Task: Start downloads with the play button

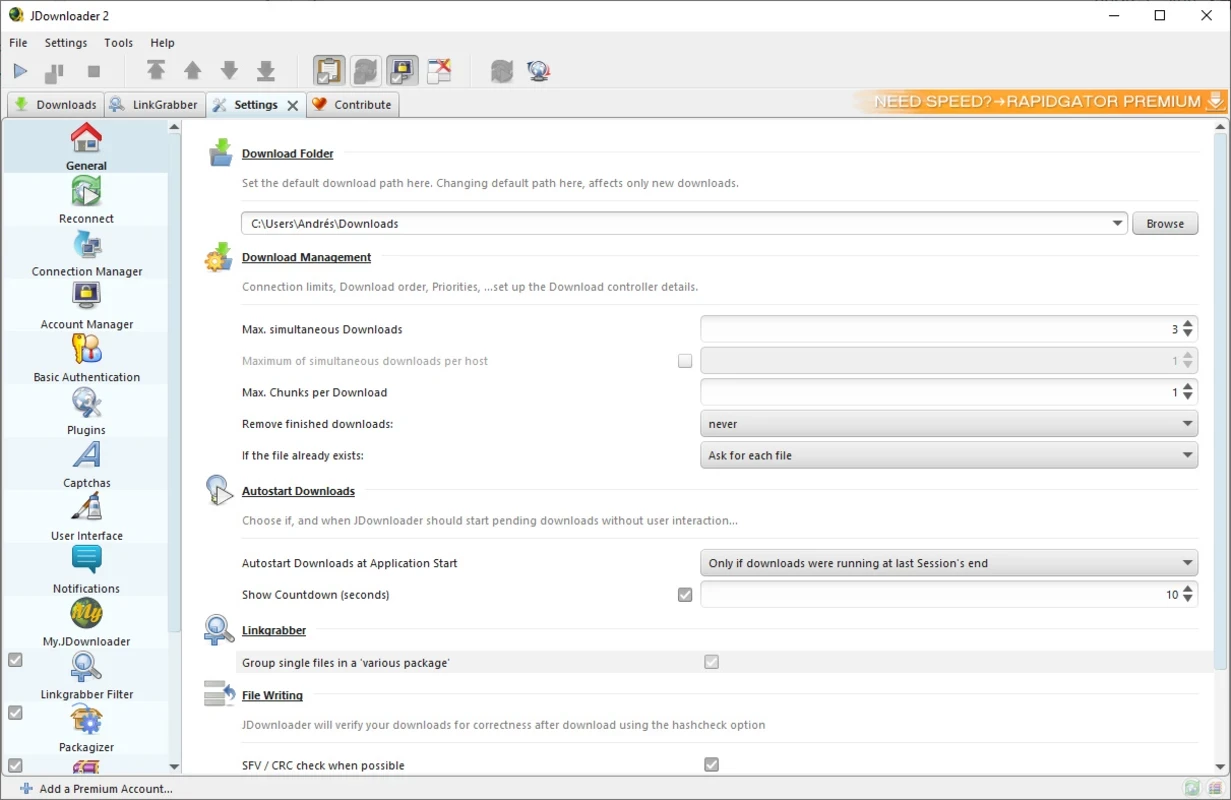Action: point(20,72)
